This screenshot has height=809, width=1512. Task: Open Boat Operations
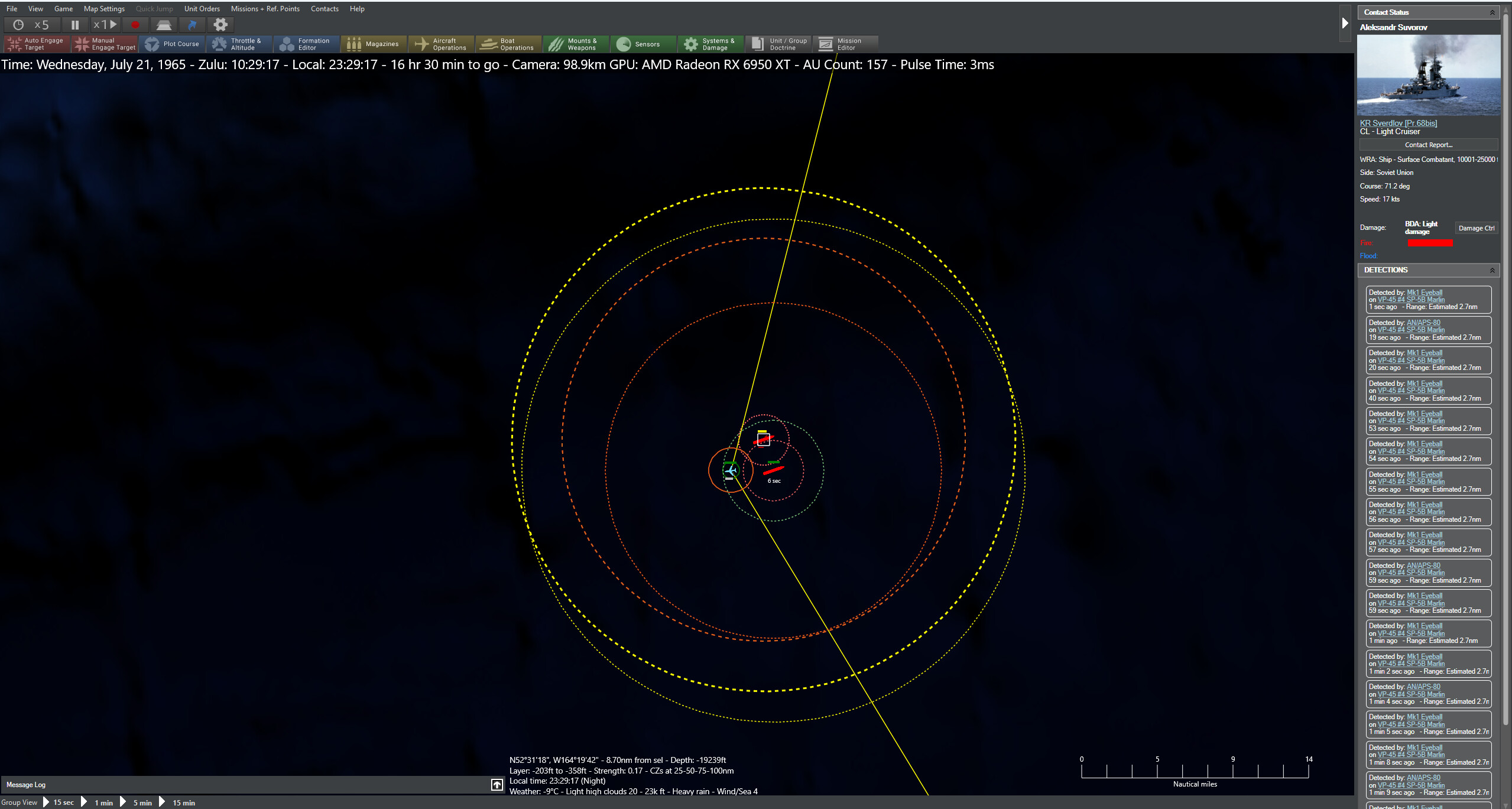[508, 44]
